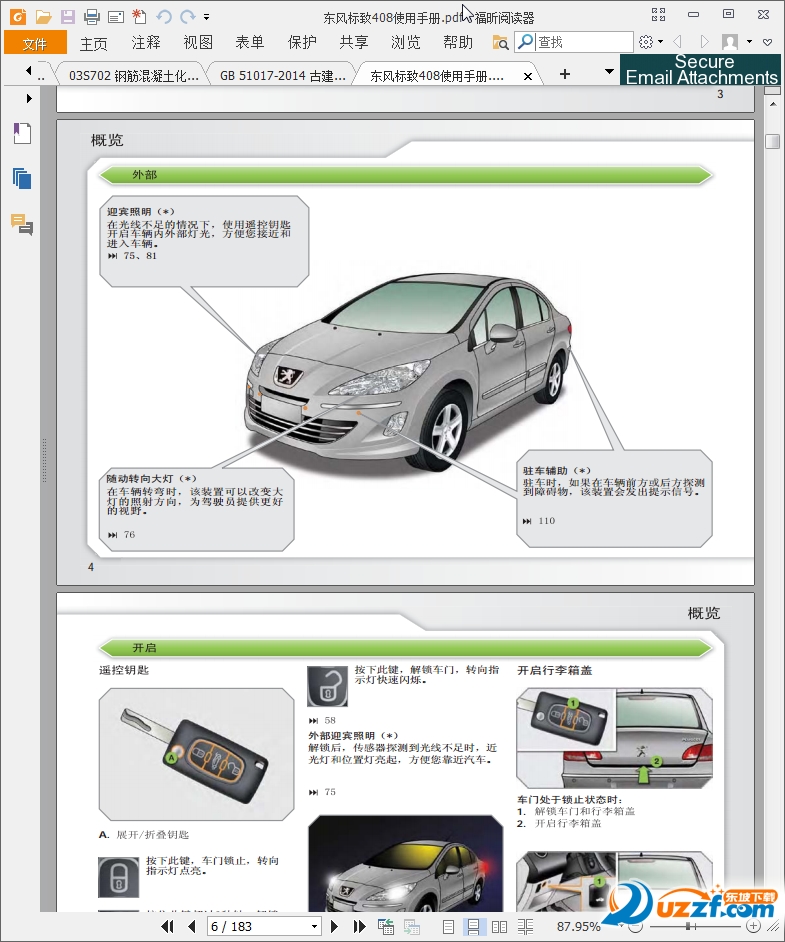Click the zoom slider at the bottom
785x942 pixels.
690,927
